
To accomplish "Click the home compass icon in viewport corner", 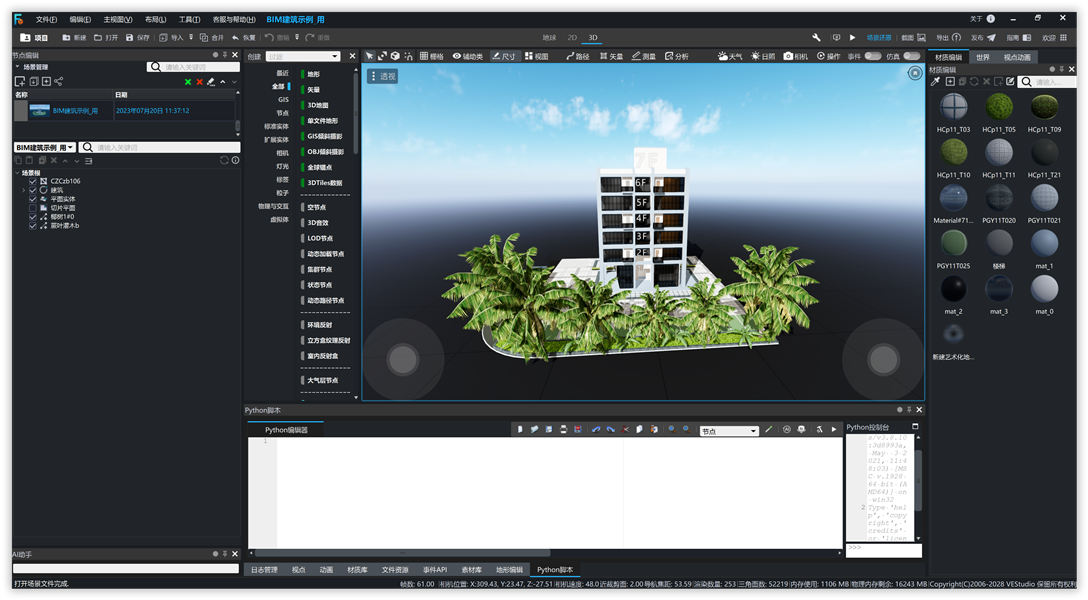I will click(x=915, y=74).
